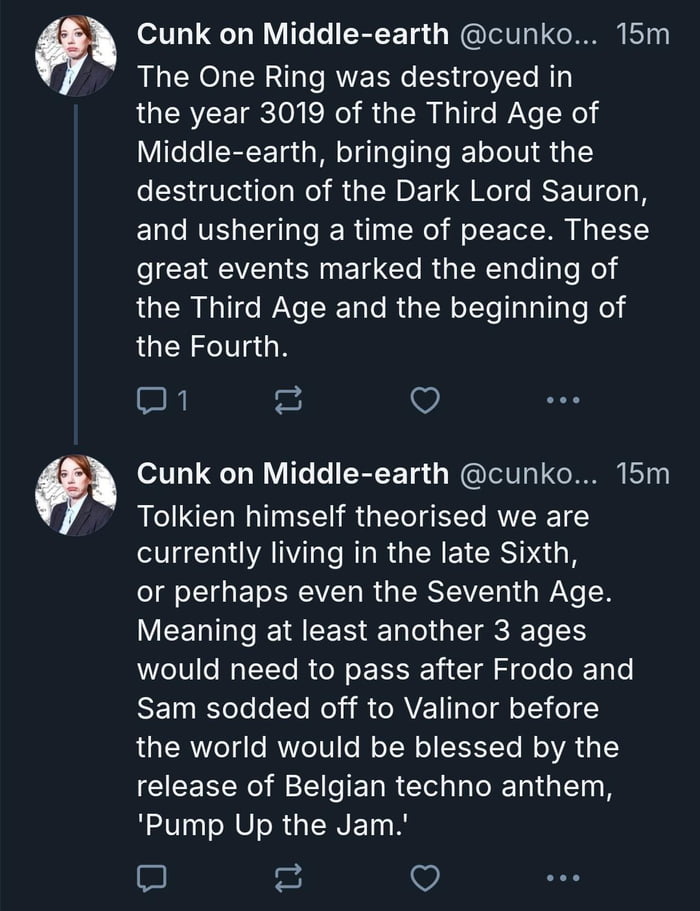Like the Pump Up the Jam post
This screenshot has width=700, height=911.
(426, 878)
